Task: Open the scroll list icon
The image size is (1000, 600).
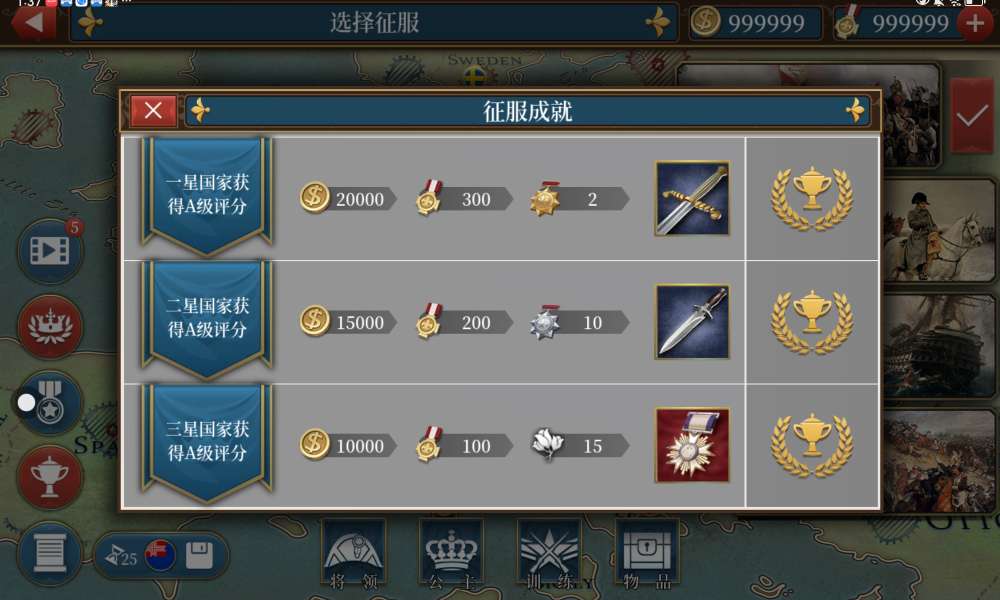Action: tap(50, 553)
